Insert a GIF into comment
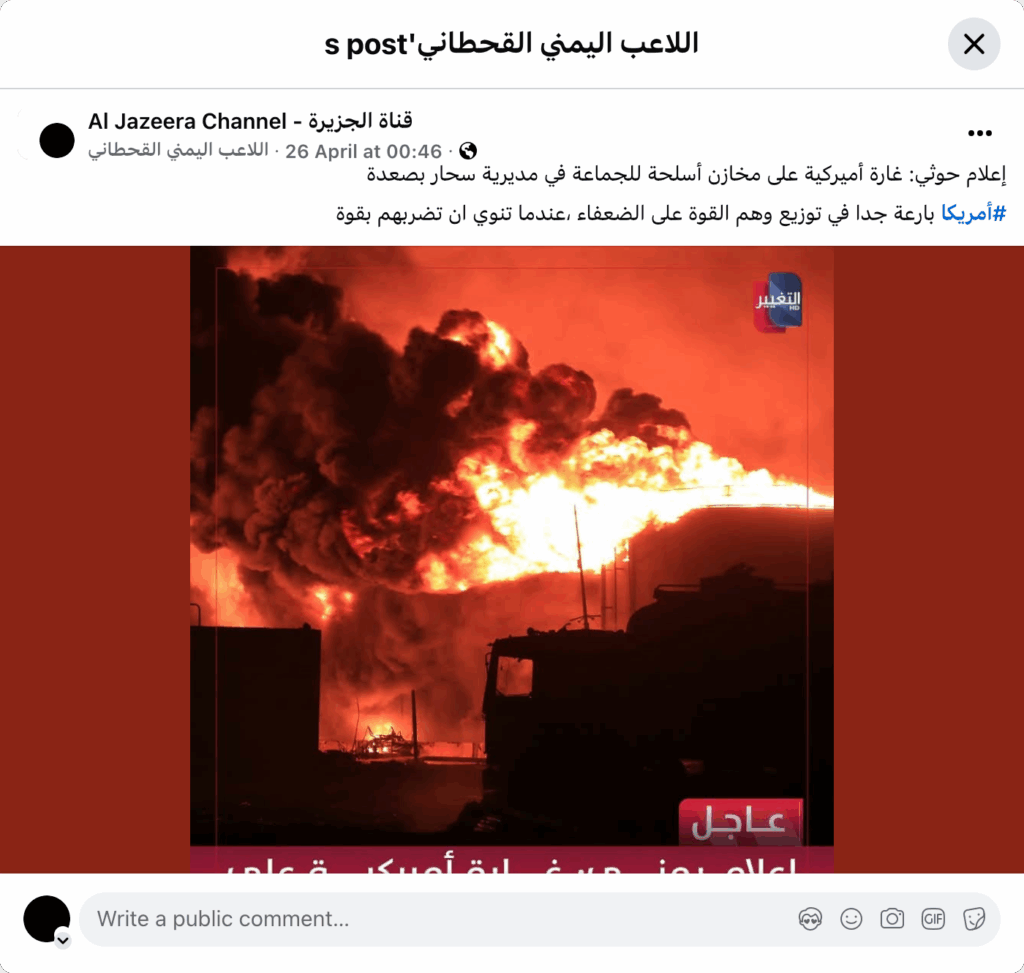The image size is (1024, 973). 933,919
